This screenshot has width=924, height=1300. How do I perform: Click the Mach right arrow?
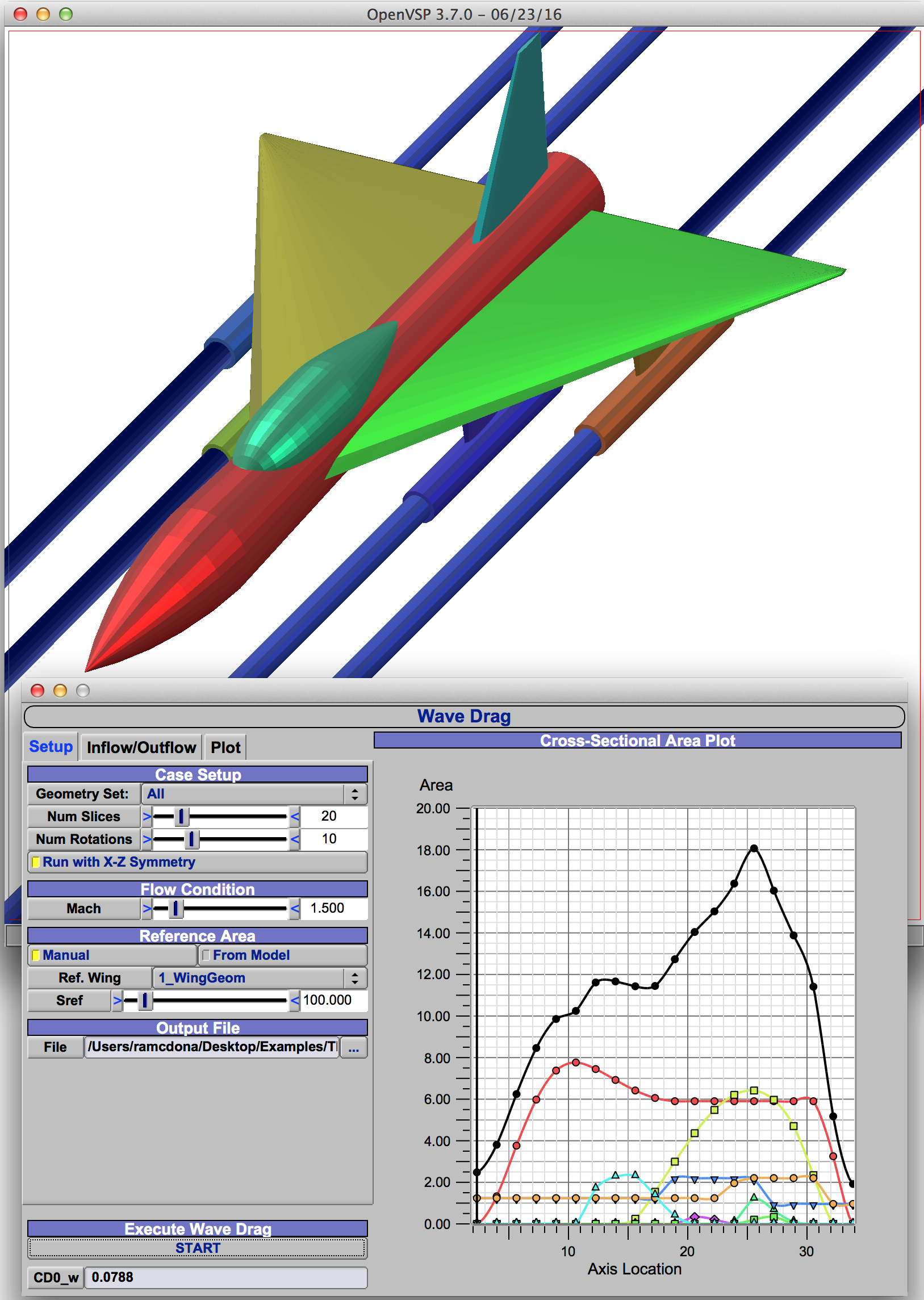click(295, 909)
